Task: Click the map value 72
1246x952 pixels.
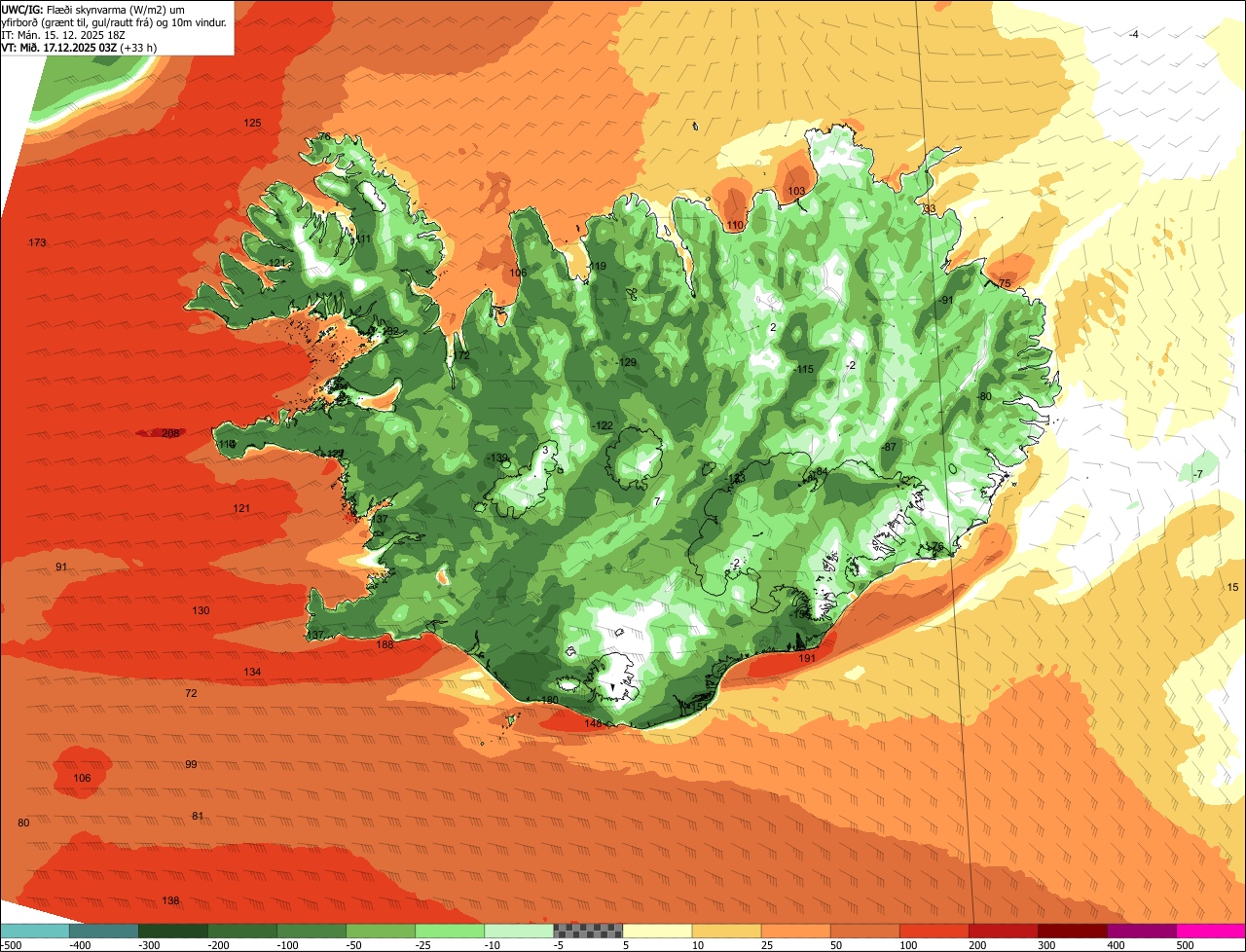Action: (191, 693)
